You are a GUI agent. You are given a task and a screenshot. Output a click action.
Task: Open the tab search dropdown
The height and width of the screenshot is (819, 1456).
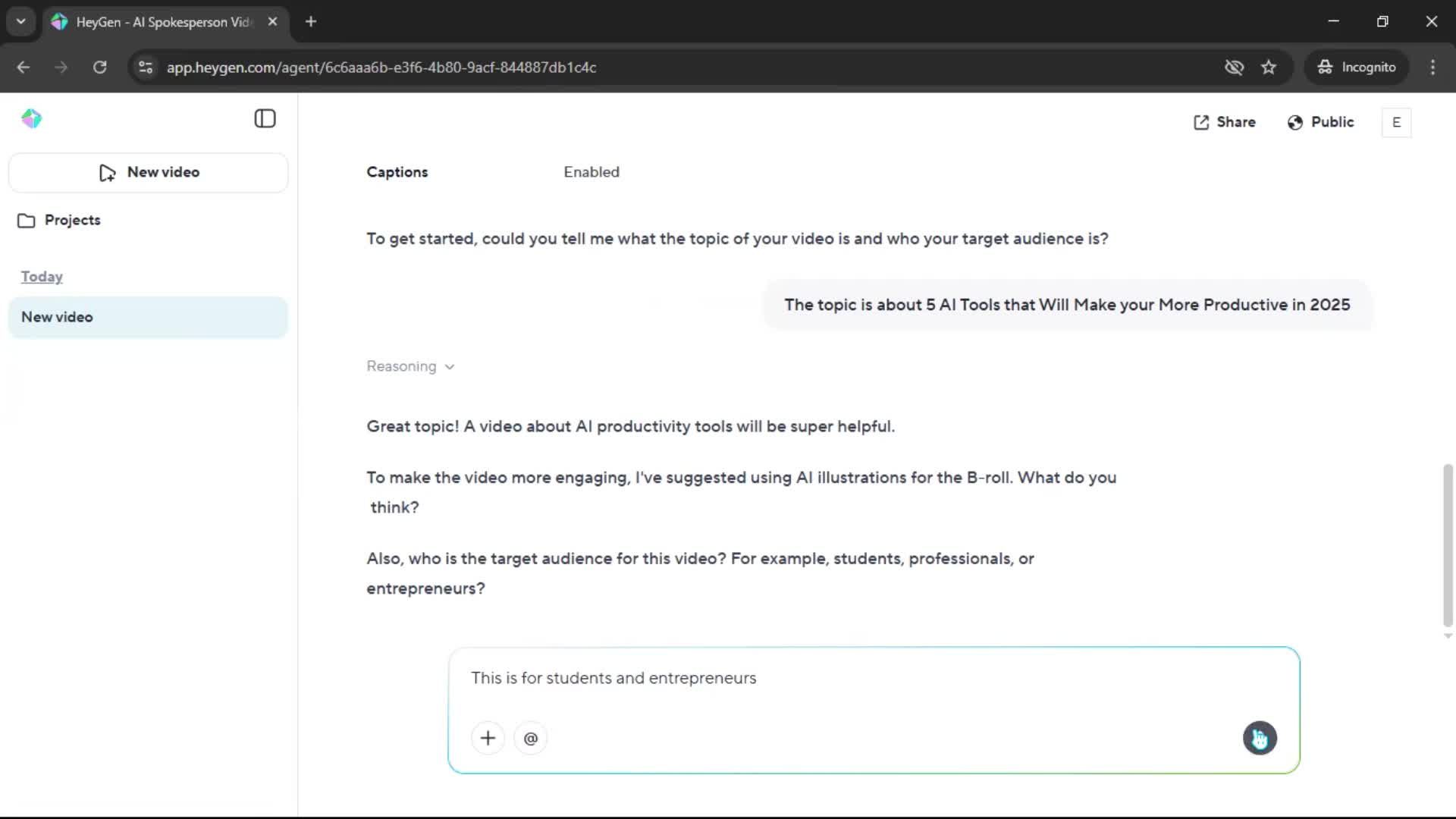pyautogui.click(x=20, y=21)
